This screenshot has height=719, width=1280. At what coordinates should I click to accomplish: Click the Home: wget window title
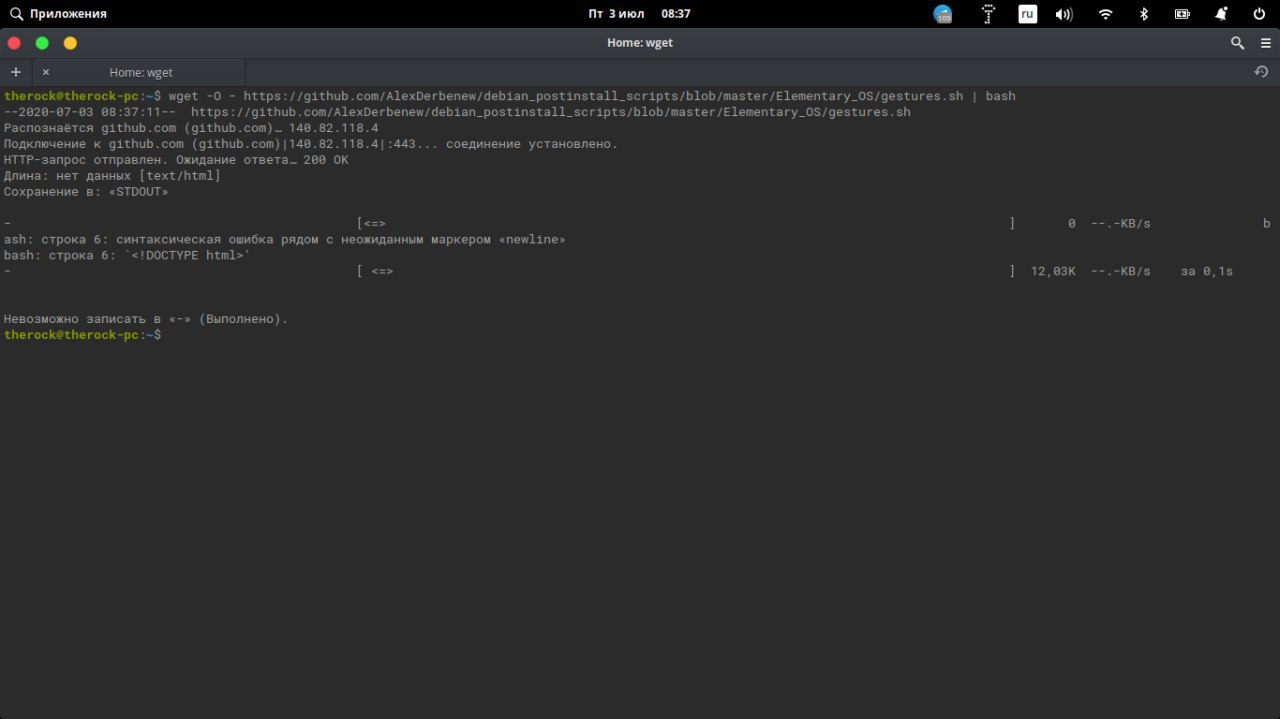(x=640, y=43)
